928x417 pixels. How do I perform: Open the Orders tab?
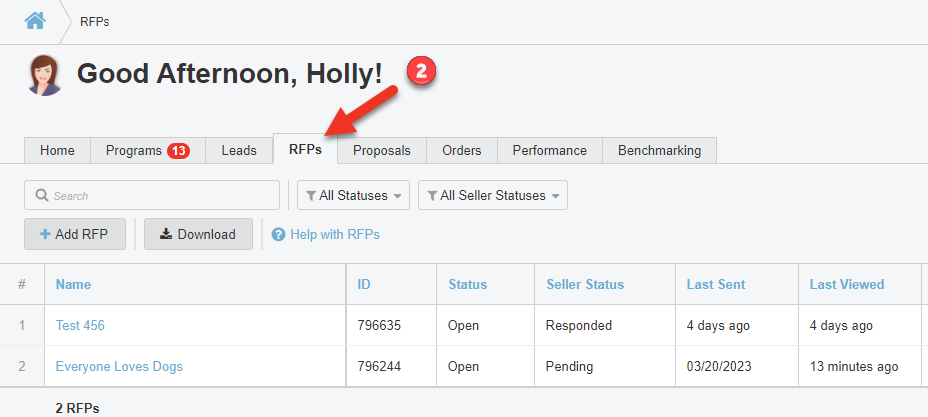(x=461, y=151)
